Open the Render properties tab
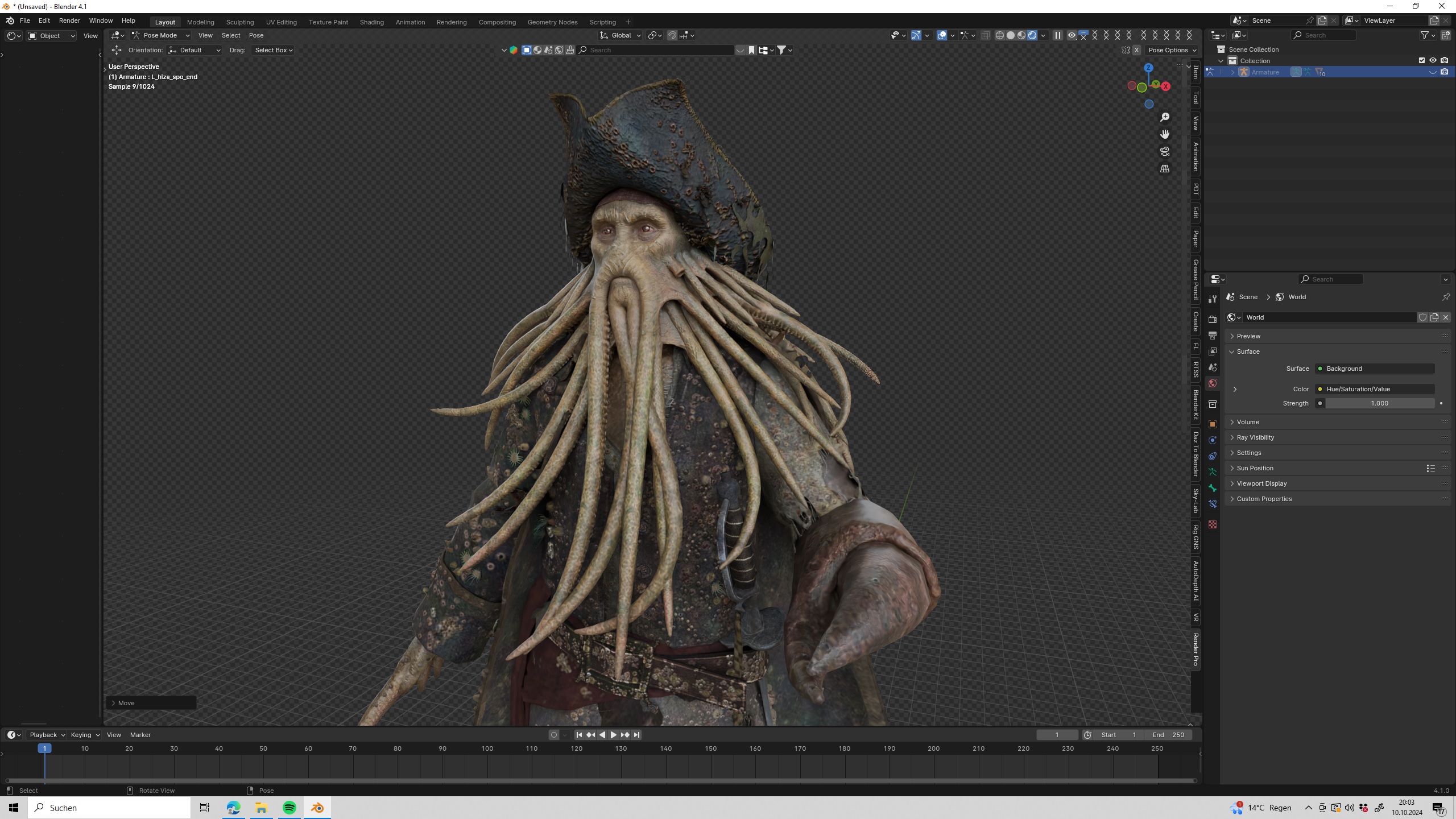1456x819 pixels. 1213,319
